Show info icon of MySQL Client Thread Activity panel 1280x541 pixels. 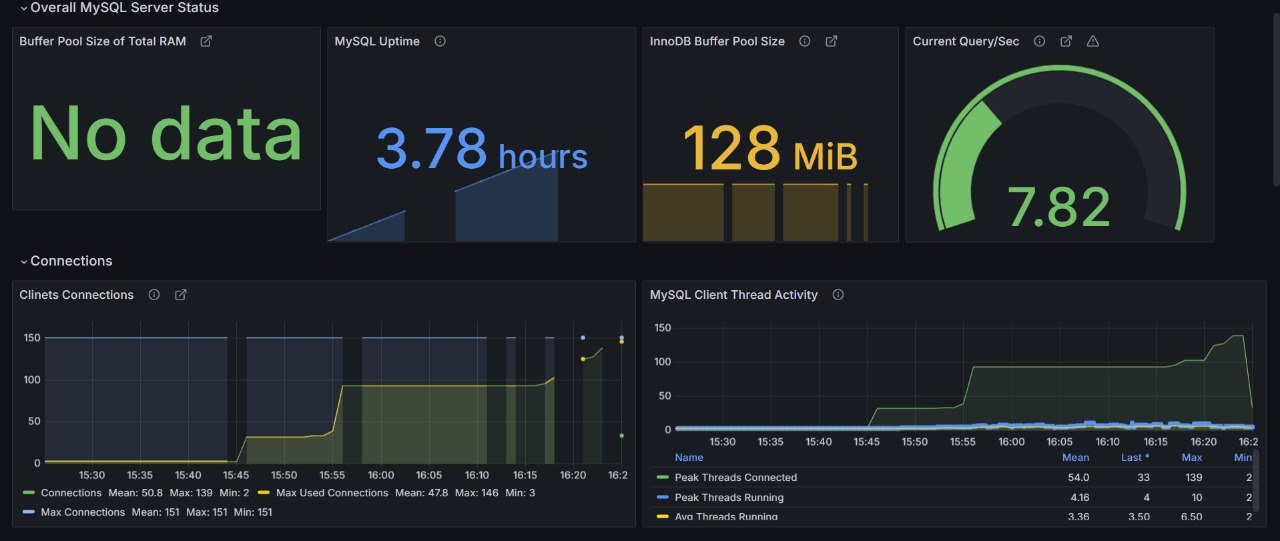coord(838,295)
